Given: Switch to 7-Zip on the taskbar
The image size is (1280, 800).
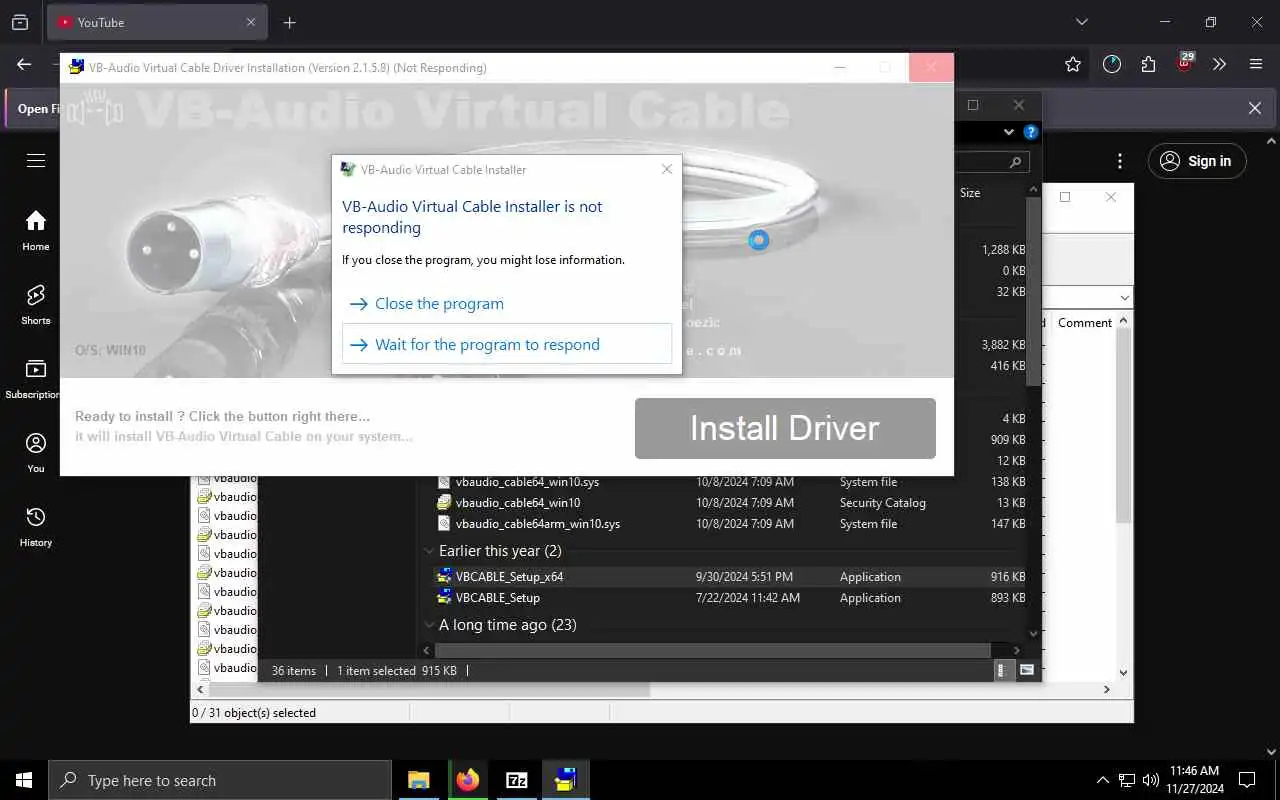Looking at the screenshot, I should [516, 780].
